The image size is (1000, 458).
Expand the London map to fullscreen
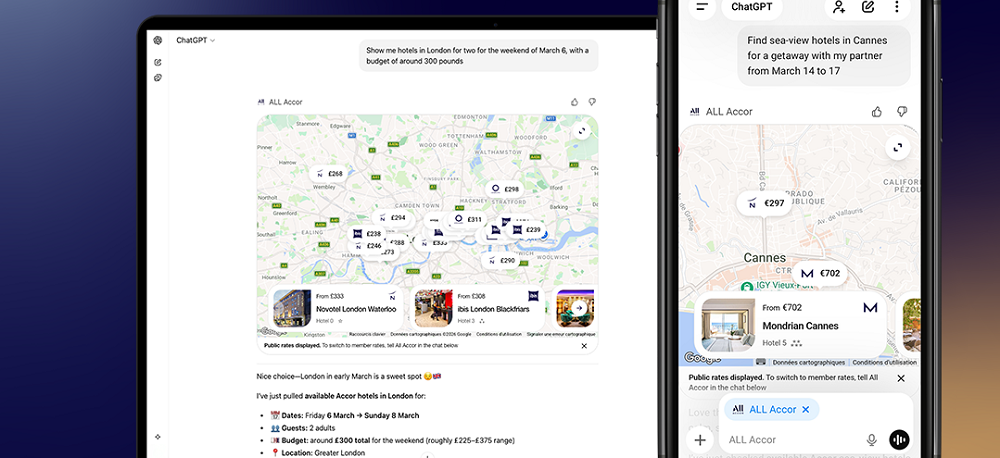[581, 130]
